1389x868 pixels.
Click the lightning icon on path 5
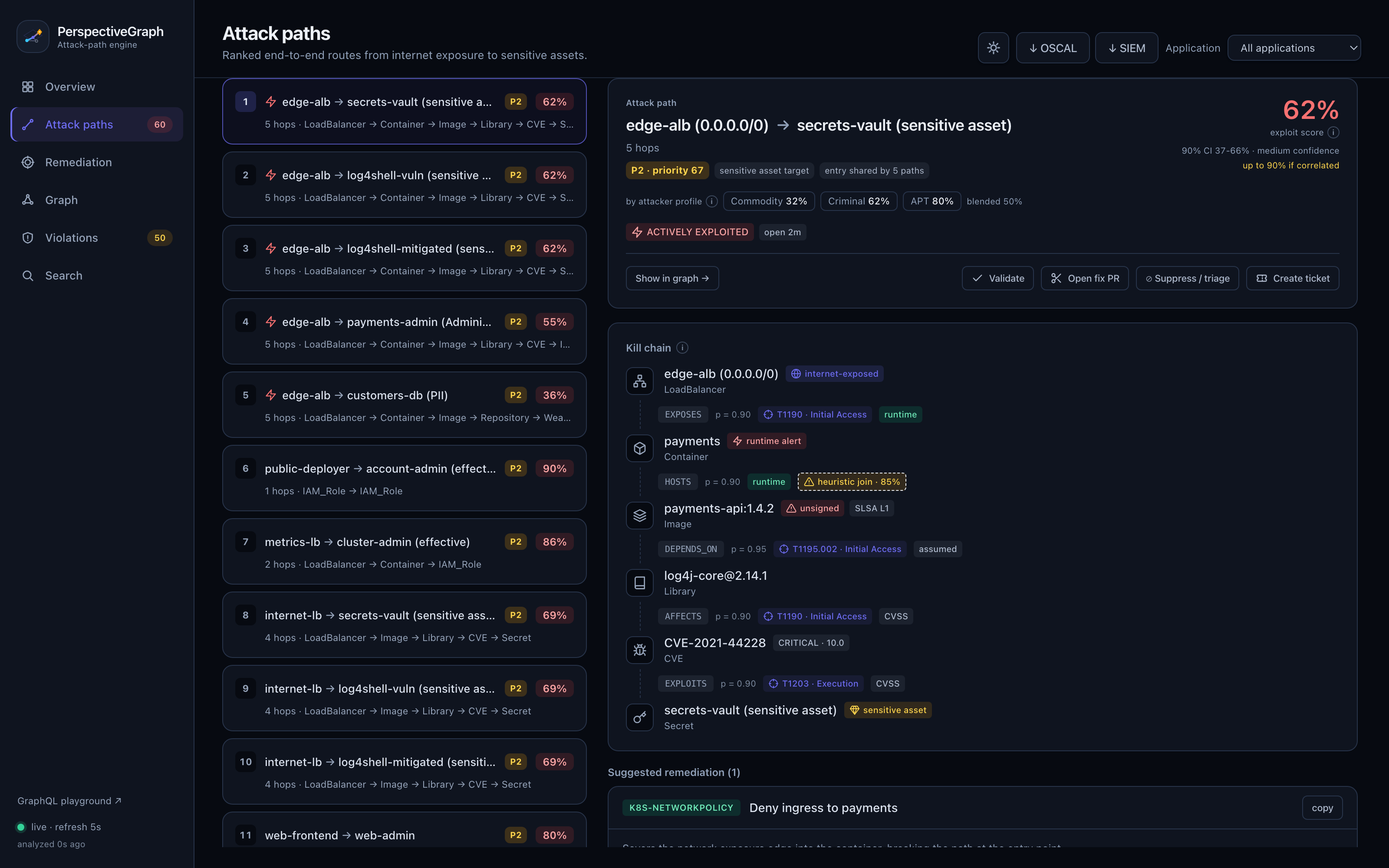[x=271, y=395]
